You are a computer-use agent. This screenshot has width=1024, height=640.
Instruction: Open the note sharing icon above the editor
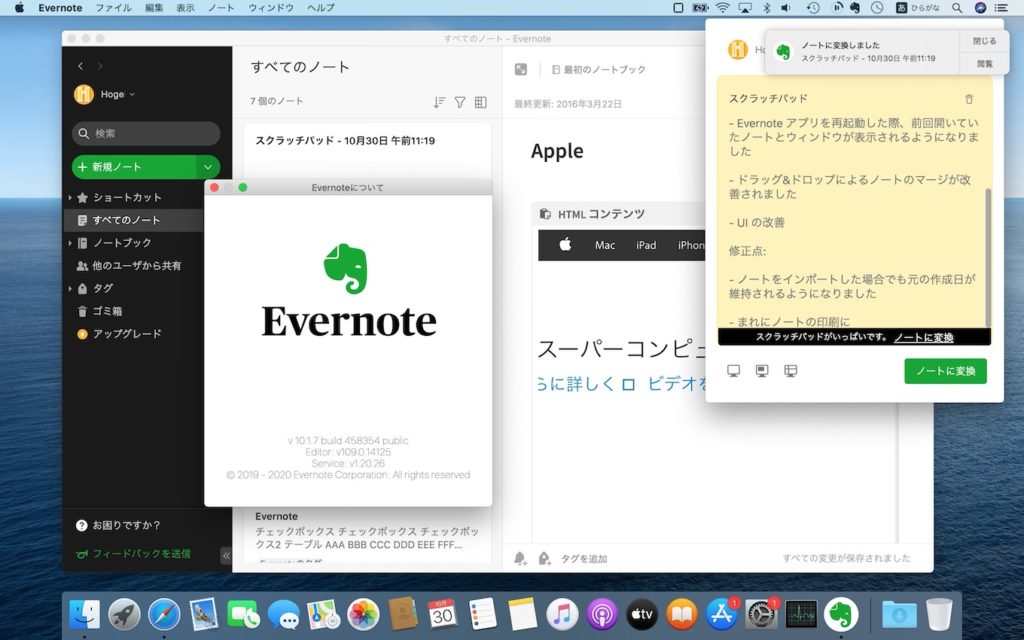point(521,69)
